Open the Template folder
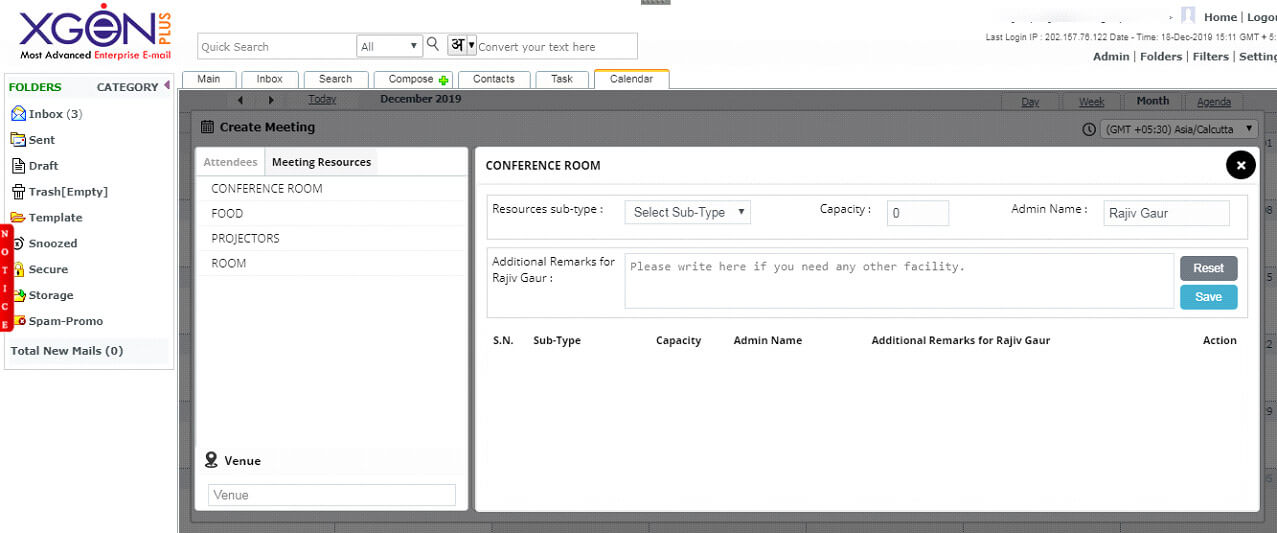 [x=55, y=218]
